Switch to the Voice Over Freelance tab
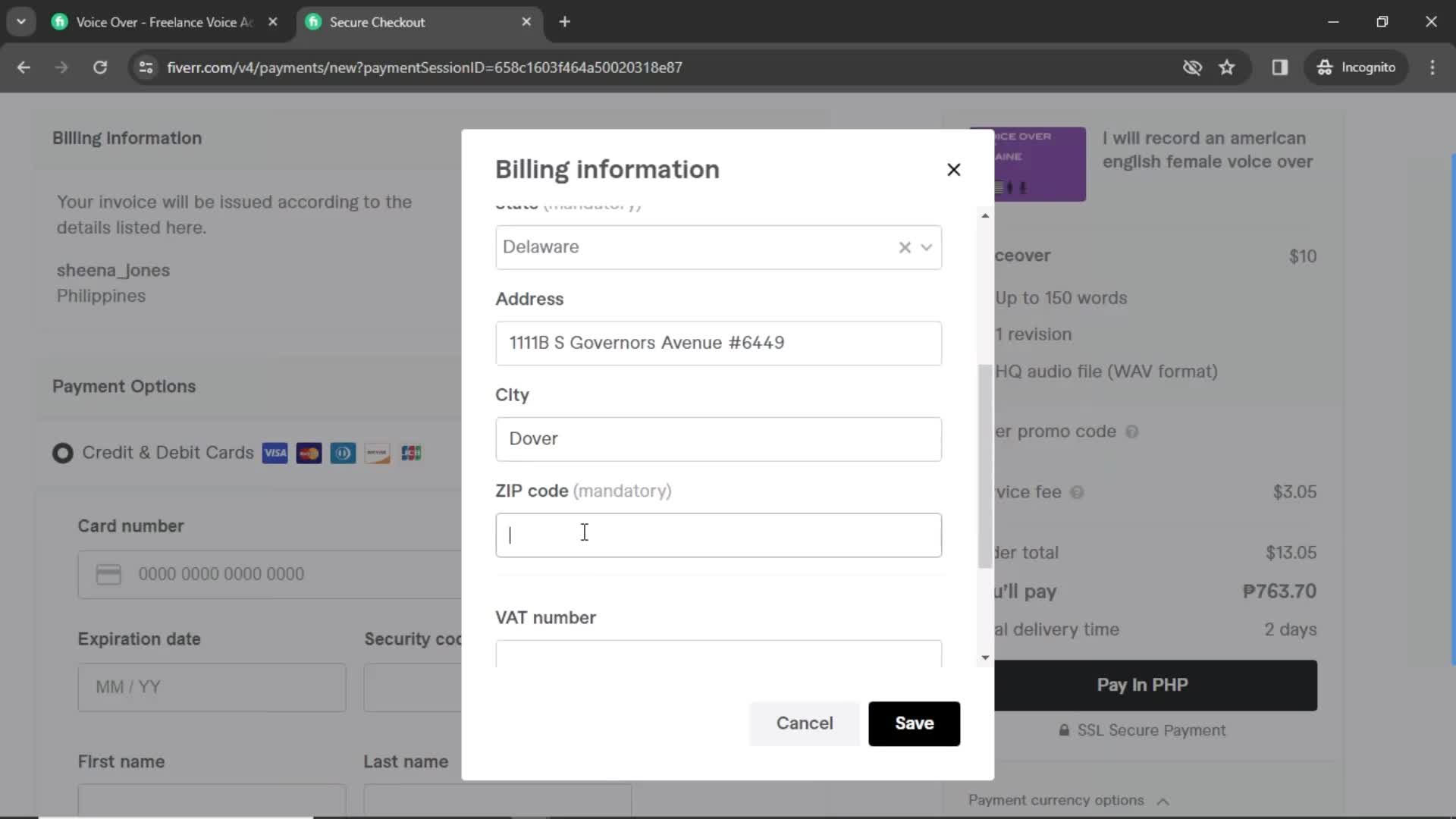1456x819 pixels. [165, 22]
